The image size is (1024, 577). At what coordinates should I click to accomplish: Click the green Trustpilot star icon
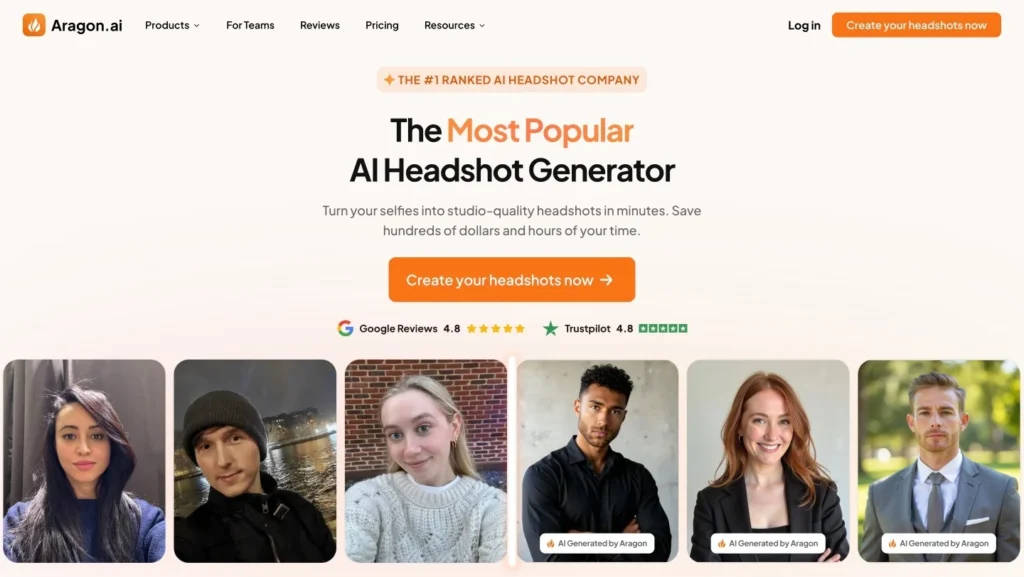click(x=551, y=328)
